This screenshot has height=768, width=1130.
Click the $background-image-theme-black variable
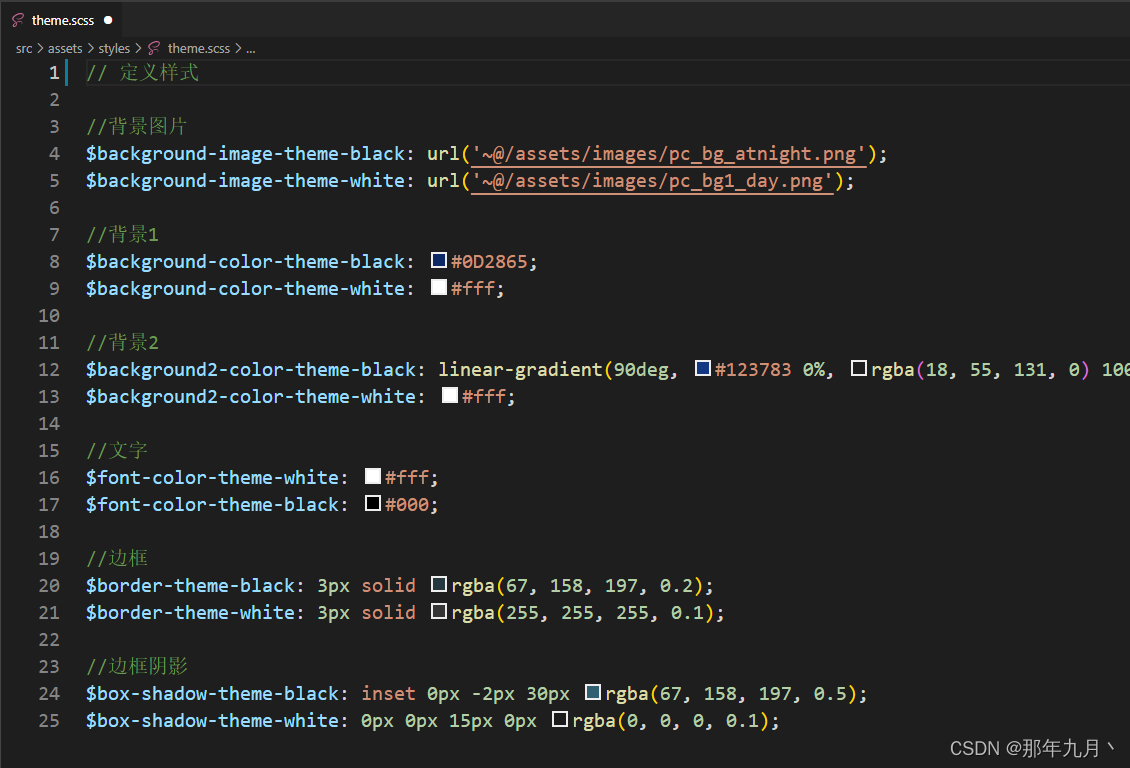point(245,153)
